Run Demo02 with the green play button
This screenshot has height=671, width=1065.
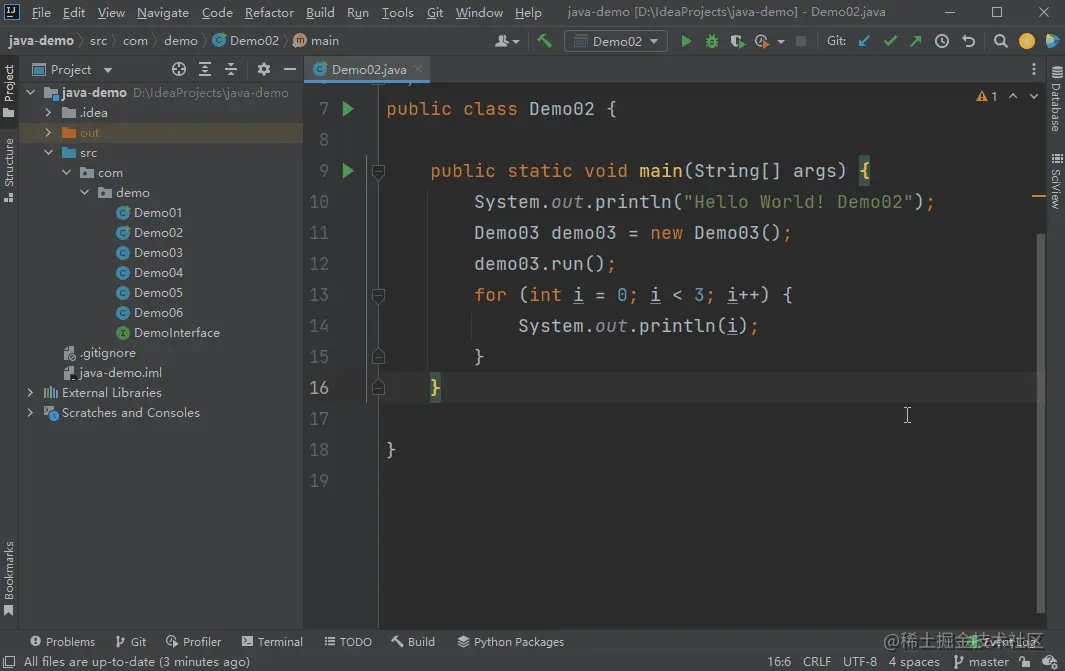(x=686, y=41)
